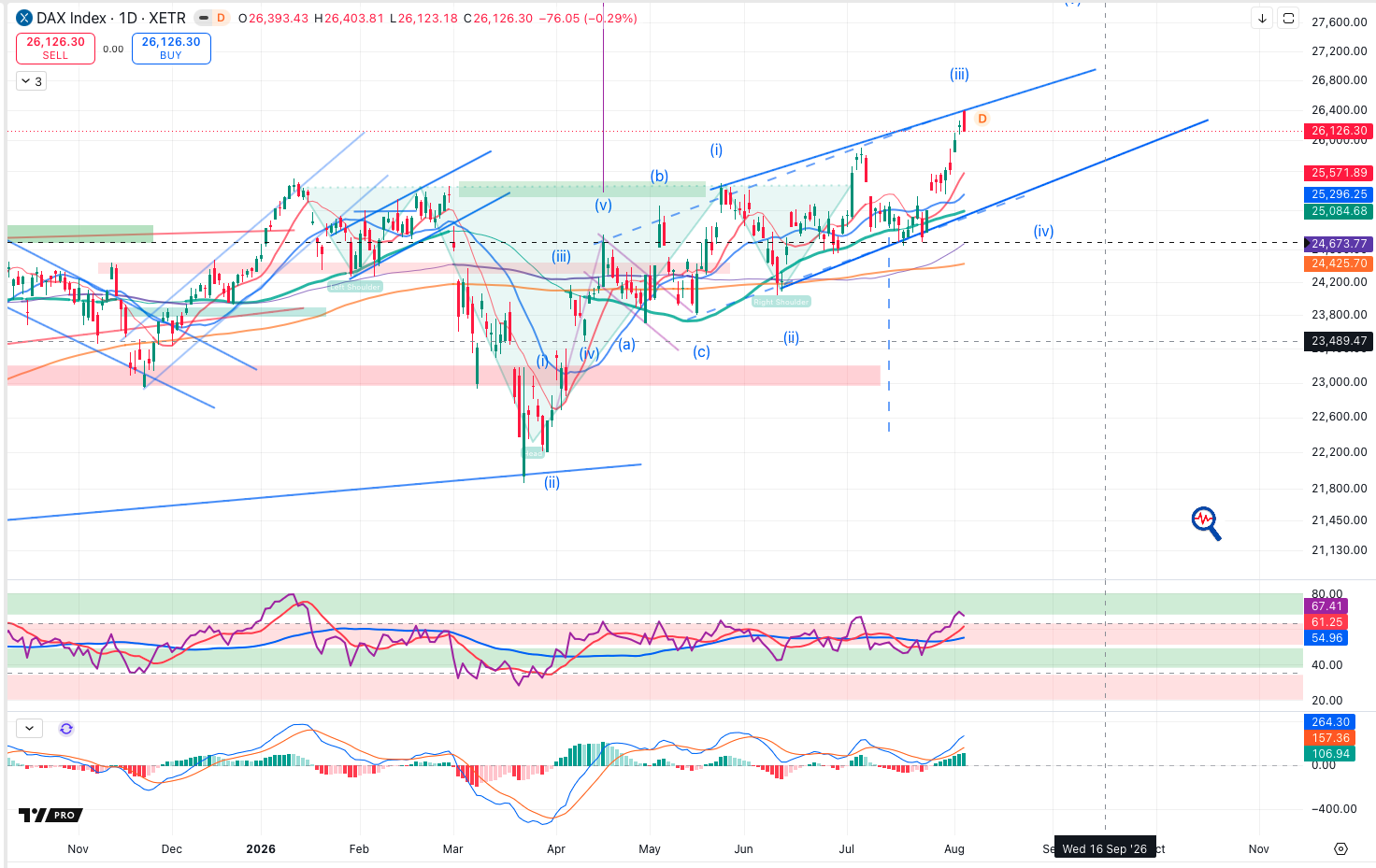The width and height of the screenshot is (1376, 868).
Task: Click the maximize chart pane icon
Action: (1288, 18)
